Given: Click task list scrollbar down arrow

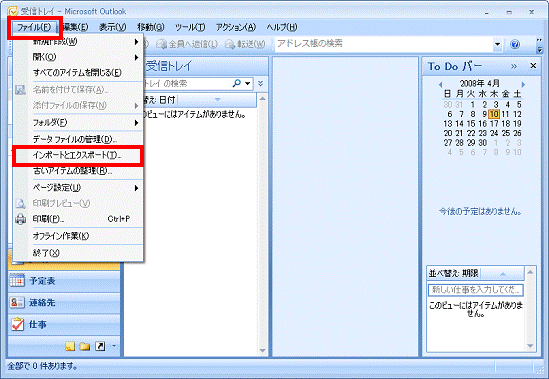Looking at the screenshot, I should tap(530, 346).
